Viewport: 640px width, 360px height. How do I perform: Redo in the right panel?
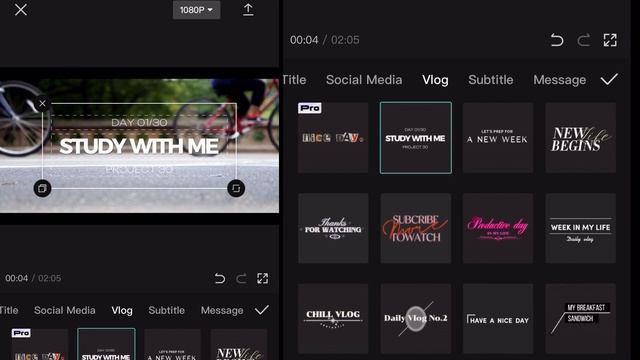[x=584, y=40]
